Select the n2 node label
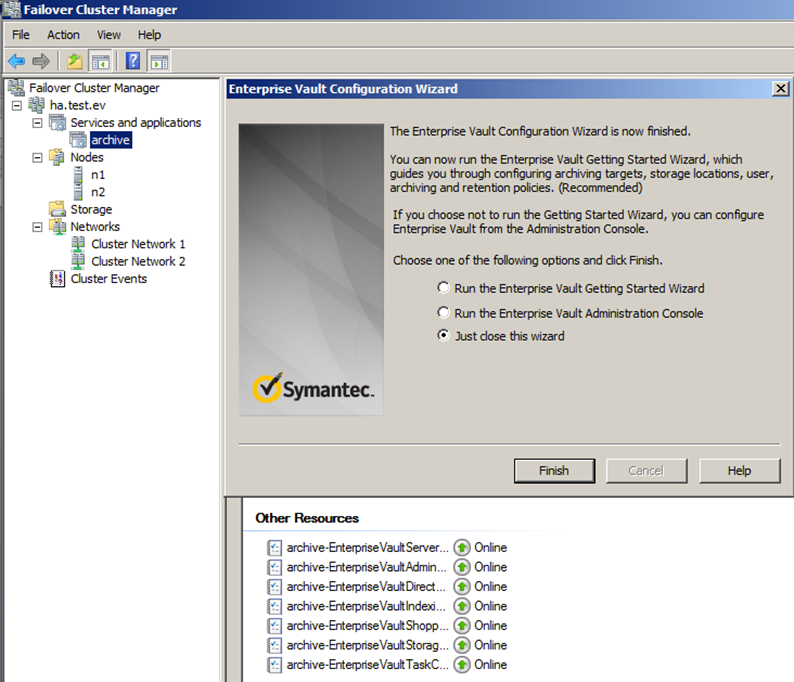794x682 pixels. (x=98, y=192)
